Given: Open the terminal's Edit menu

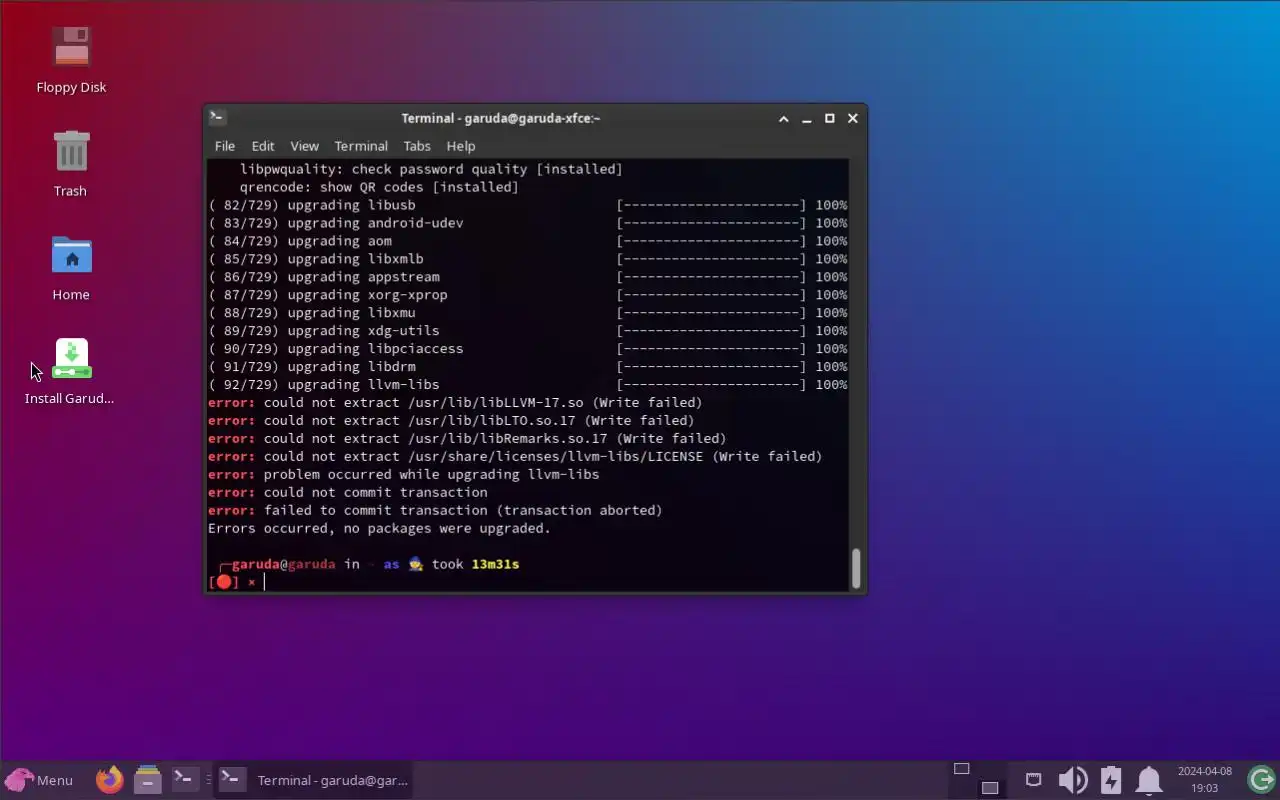Looking at the screenshot, I should [262, 146].
